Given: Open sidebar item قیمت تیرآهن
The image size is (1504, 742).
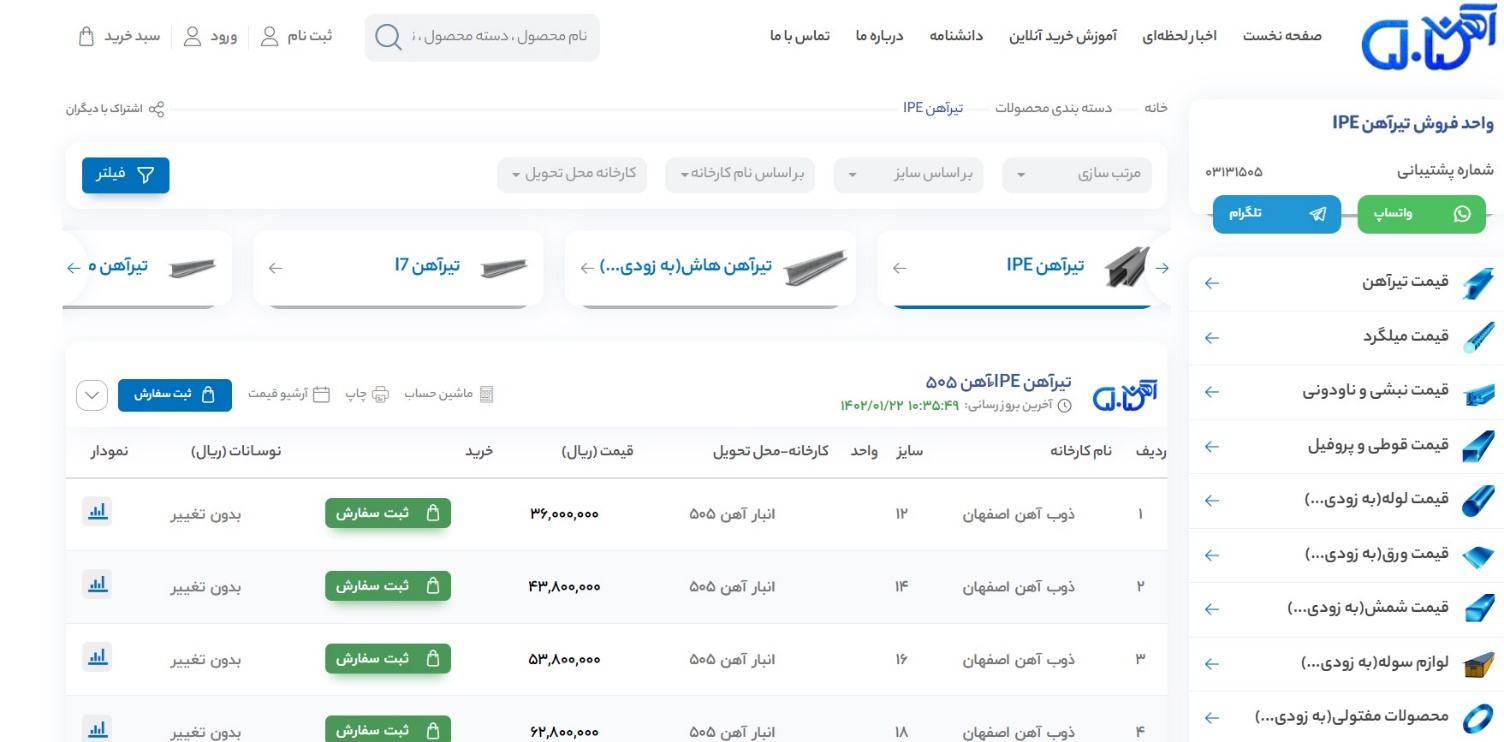Looking at the screenshot, I should point(1346,283).
